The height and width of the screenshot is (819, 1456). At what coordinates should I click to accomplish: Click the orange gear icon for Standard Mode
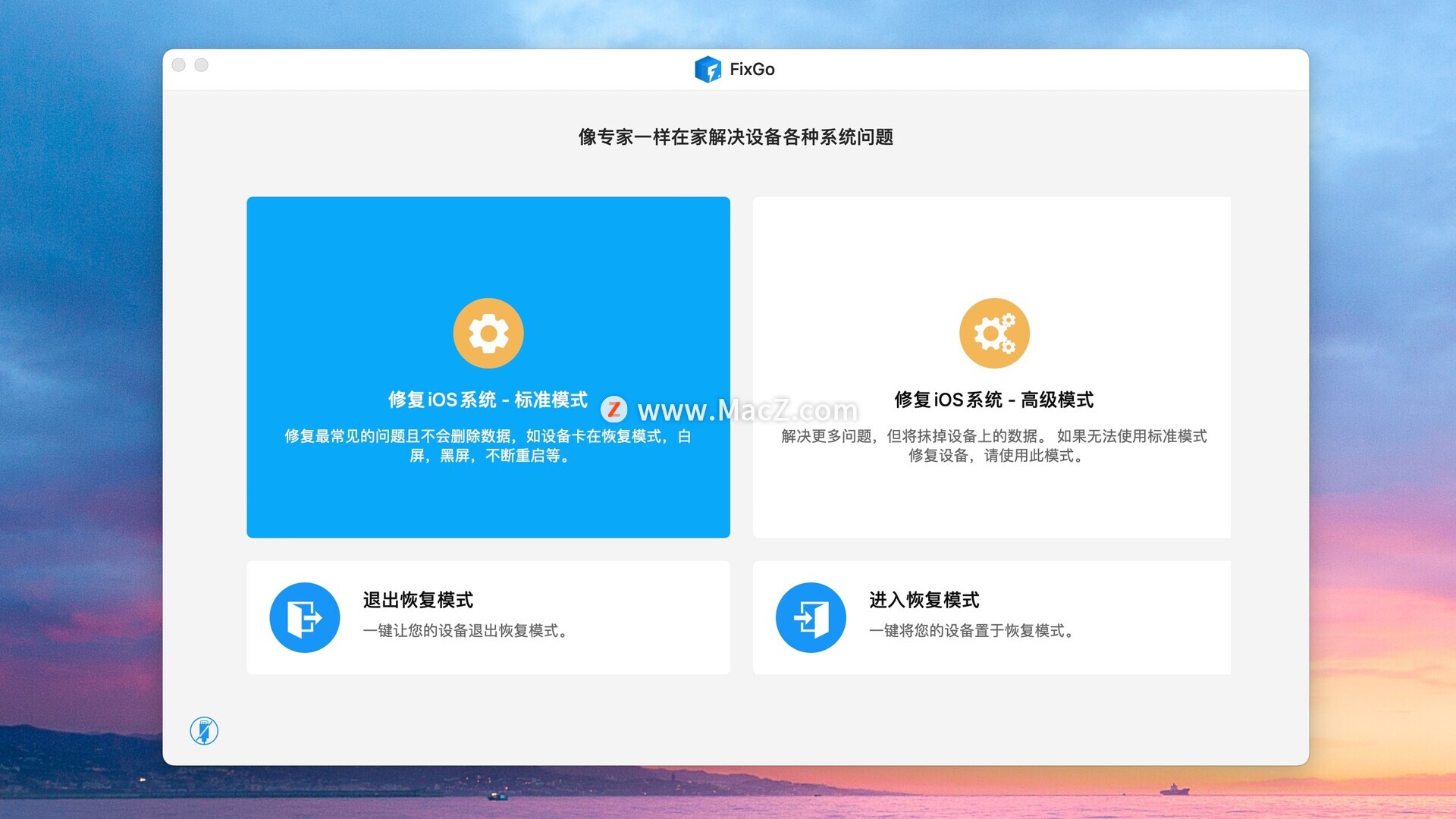pos(488,334)
